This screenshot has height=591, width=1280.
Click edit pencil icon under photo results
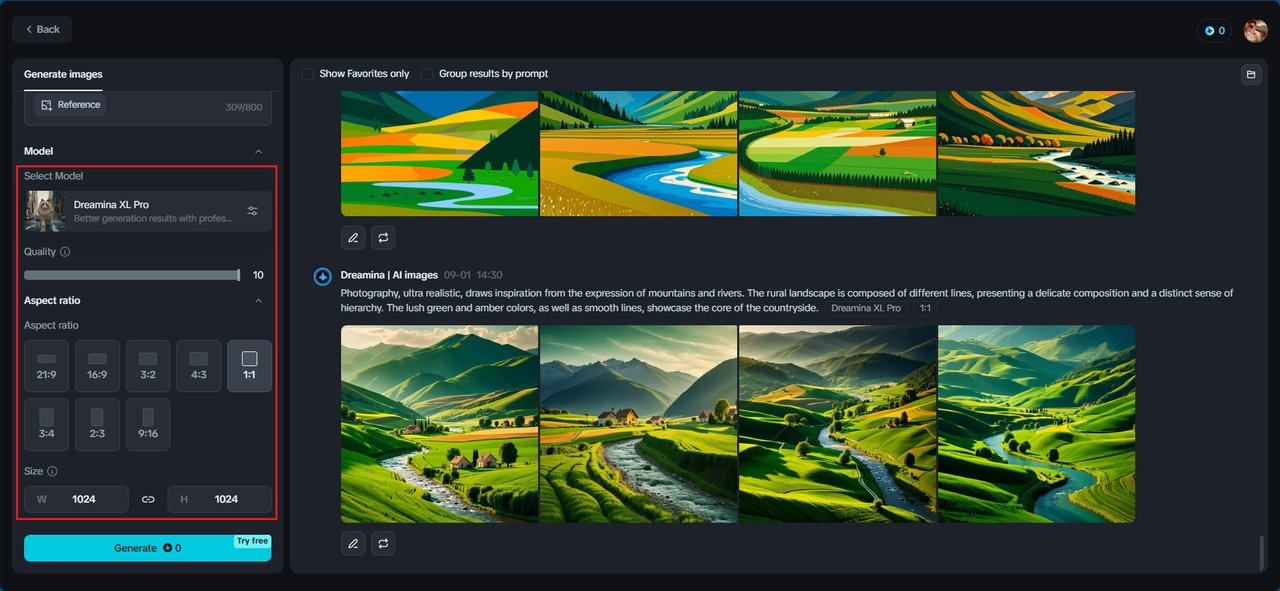pyautogui.click(x=353, y=544)
